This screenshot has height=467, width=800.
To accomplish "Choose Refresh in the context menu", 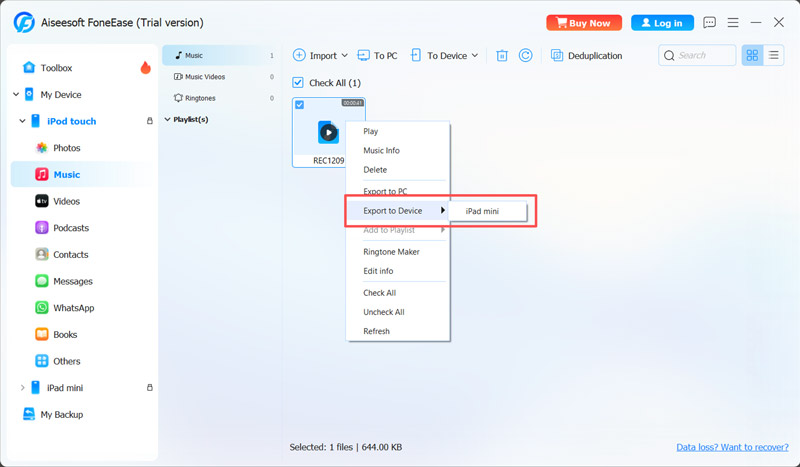I will pyautogui.click(x=377, y=331).
